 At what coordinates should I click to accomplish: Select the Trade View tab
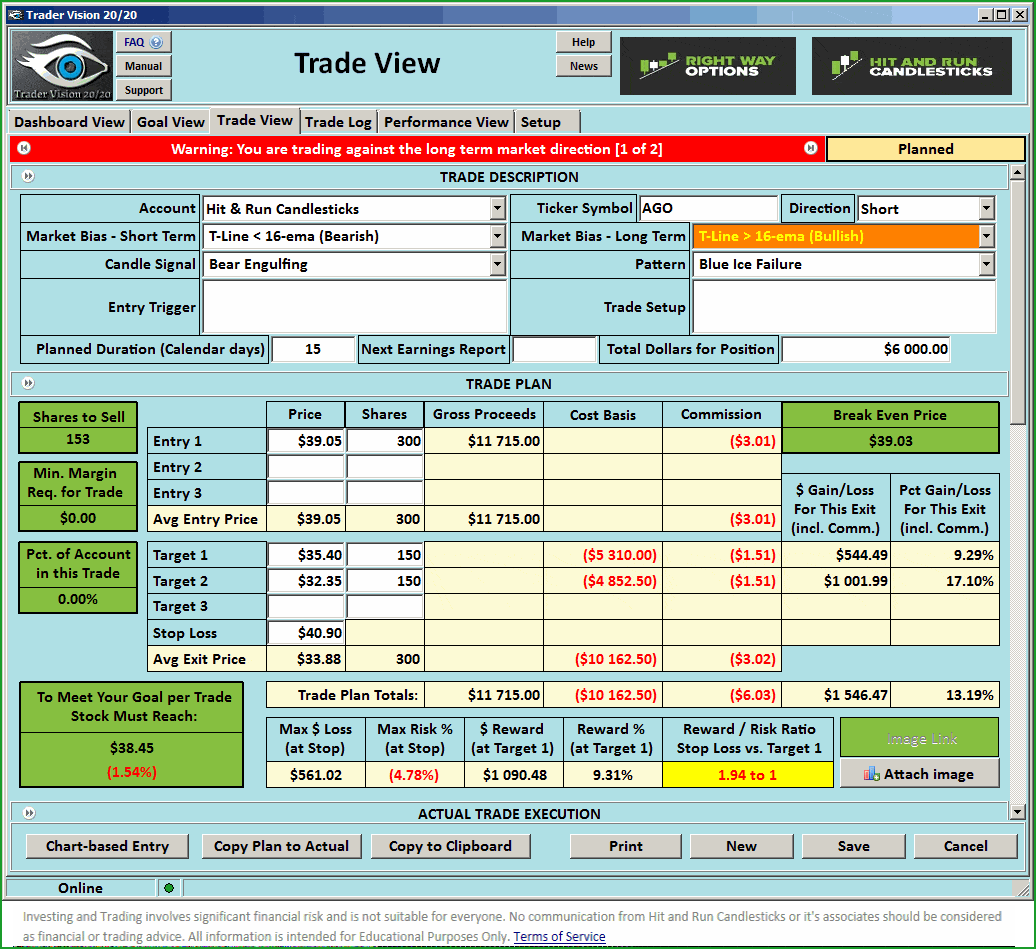[x=254, y=120]
